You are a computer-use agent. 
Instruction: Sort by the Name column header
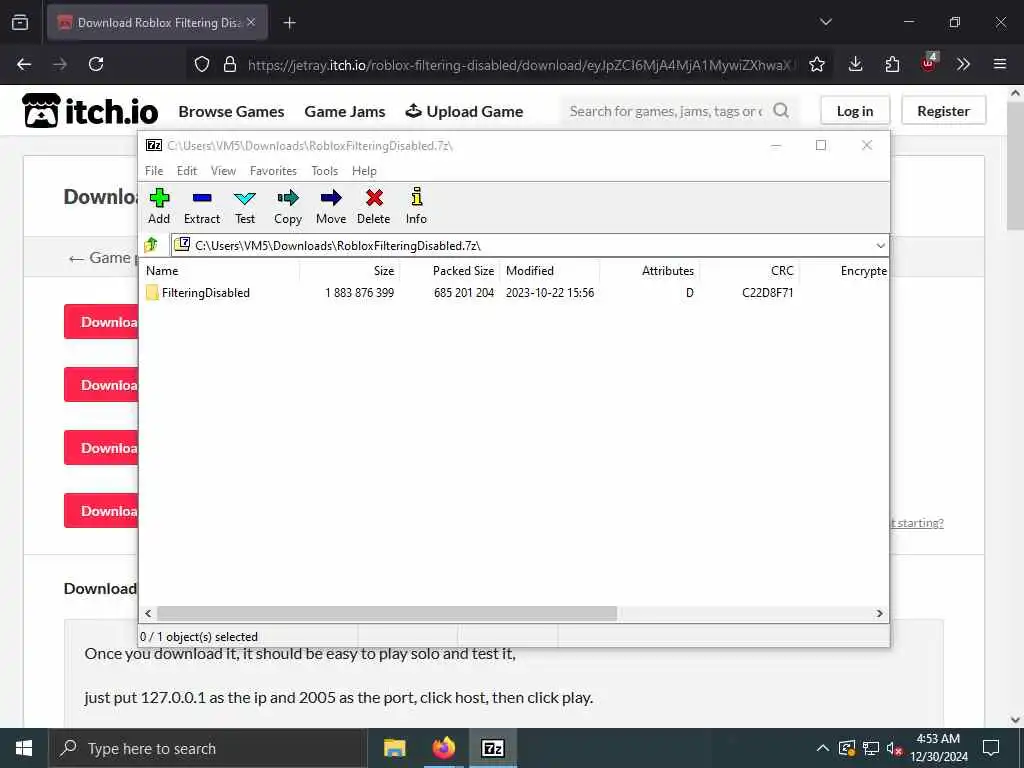point(221,270)
